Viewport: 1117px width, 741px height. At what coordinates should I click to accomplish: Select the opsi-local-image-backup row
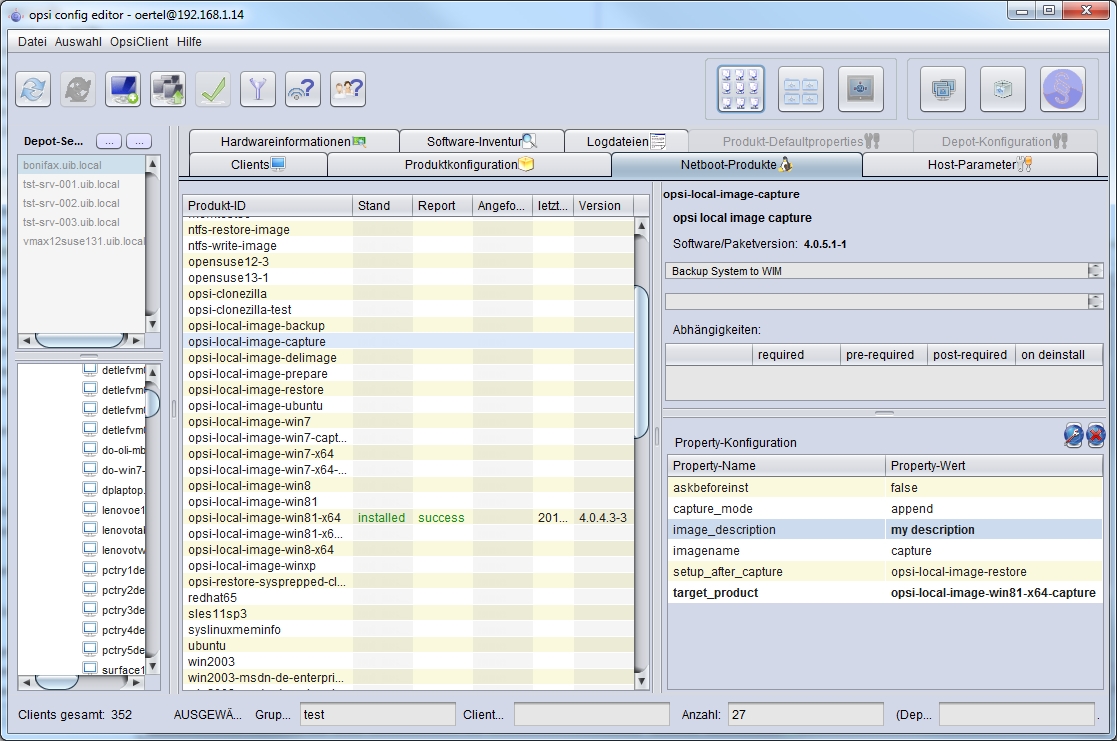pyautogui.click(x=408, y=326)
